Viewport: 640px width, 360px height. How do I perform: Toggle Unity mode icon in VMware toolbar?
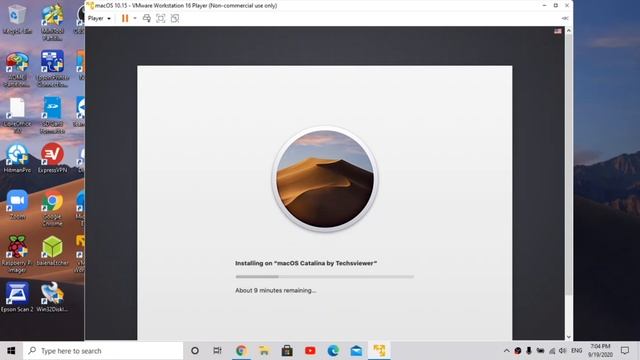click(175, 18)
